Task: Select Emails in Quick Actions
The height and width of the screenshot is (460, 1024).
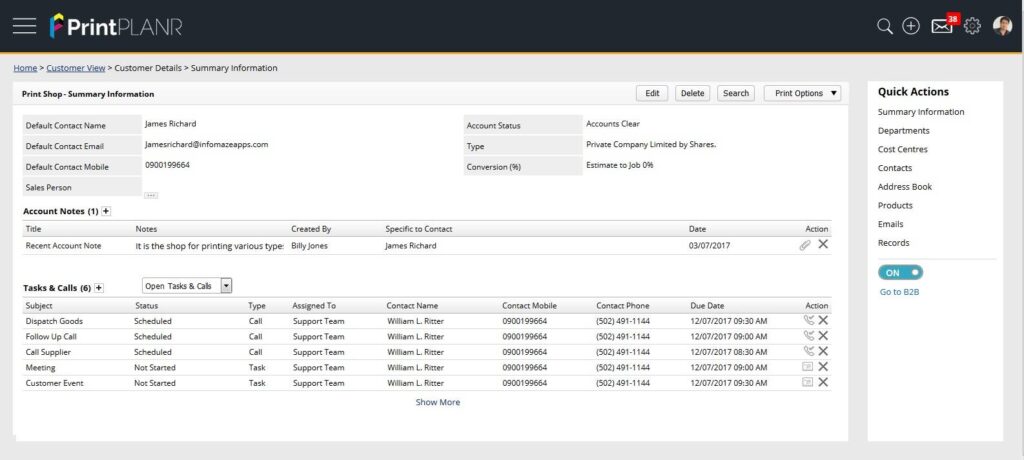Action: click(x=891, y=224)
